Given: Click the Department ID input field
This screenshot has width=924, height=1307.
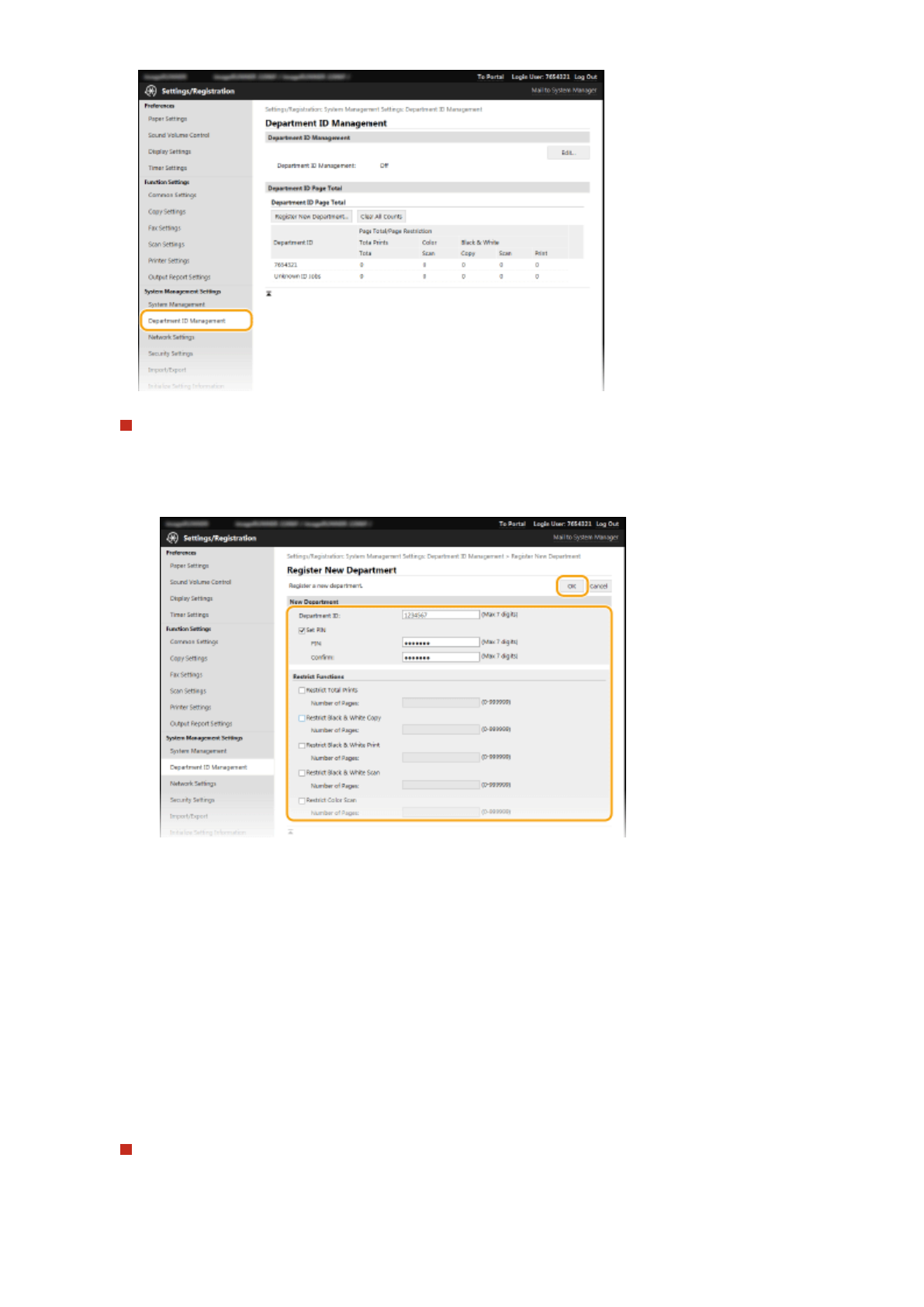Looking at the screenshot, I should pyautogui.click(x=441, y=615).
